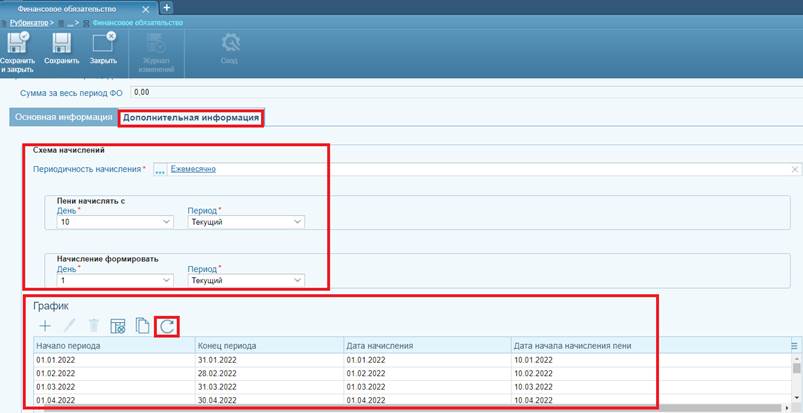The image size is (803, 413).
Task: Click the refresh schedule icon
Action: 167,325
